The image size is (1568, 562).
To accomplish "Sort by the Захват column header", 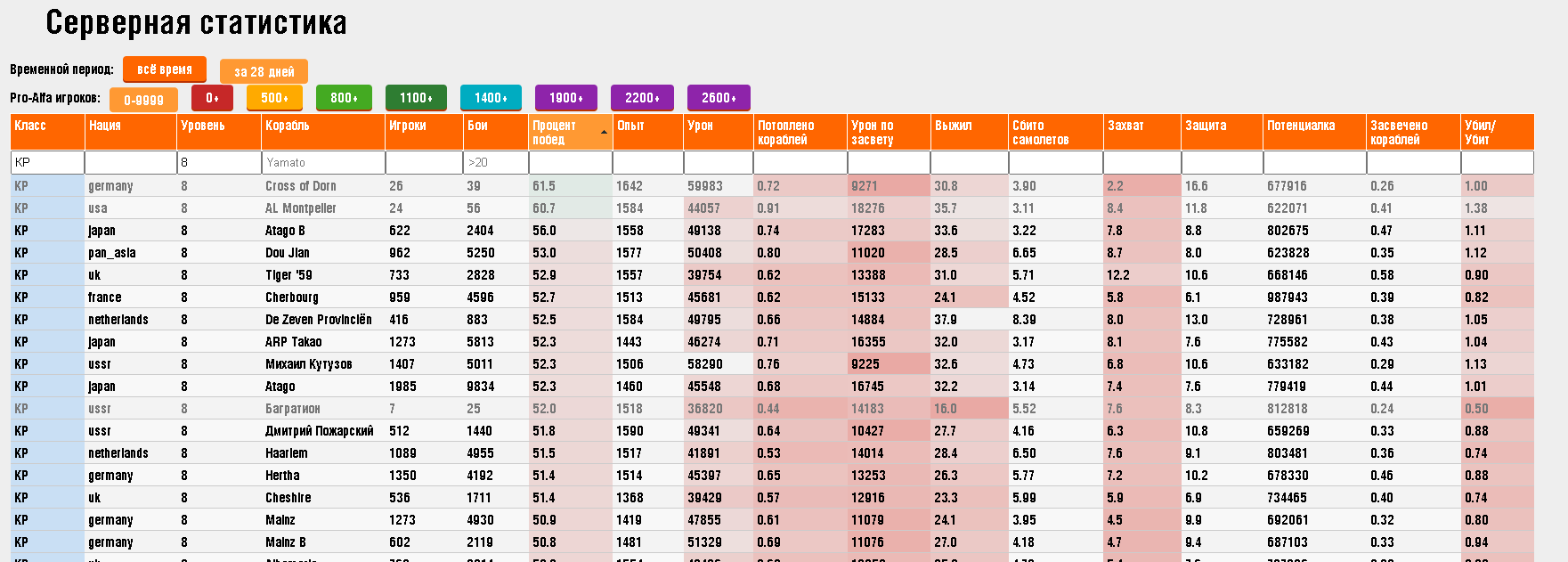I will point(1142,132).
